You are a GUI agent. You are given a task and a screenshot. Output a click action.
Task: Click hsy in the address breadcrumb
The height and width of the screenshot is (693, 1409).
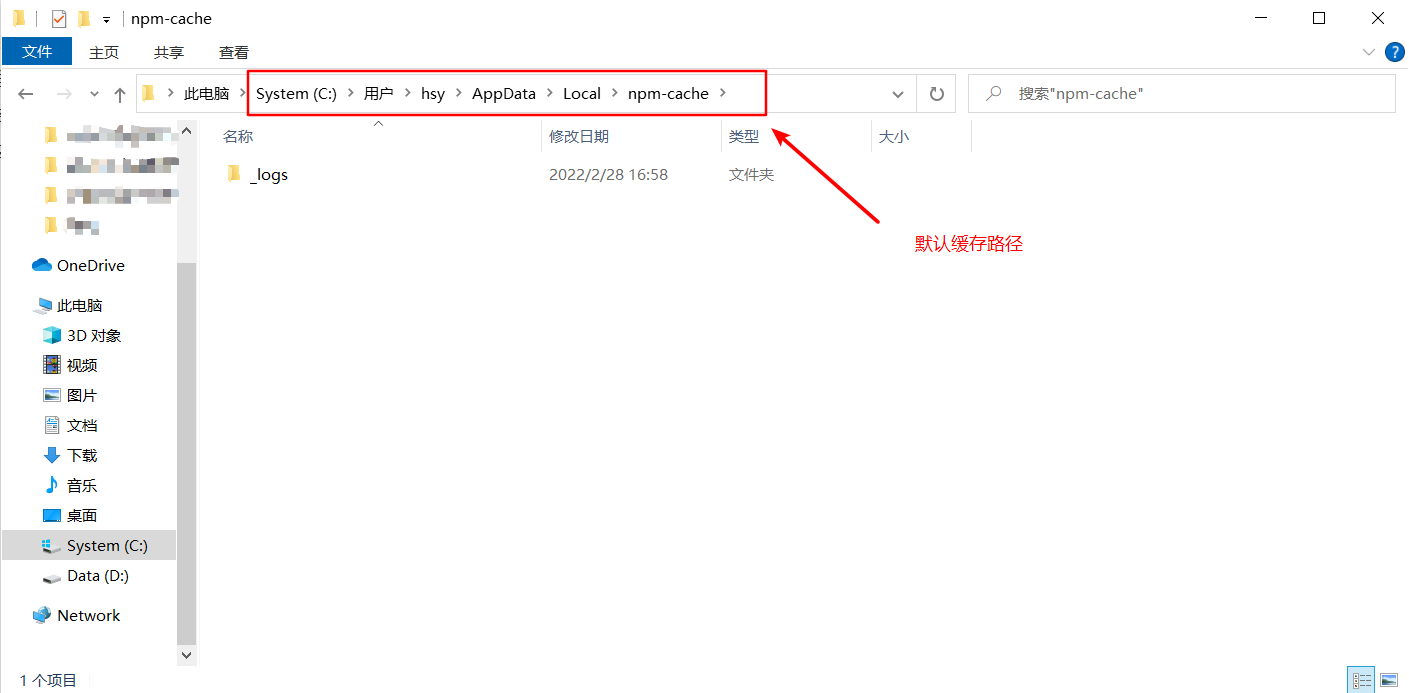click(433, 94)
